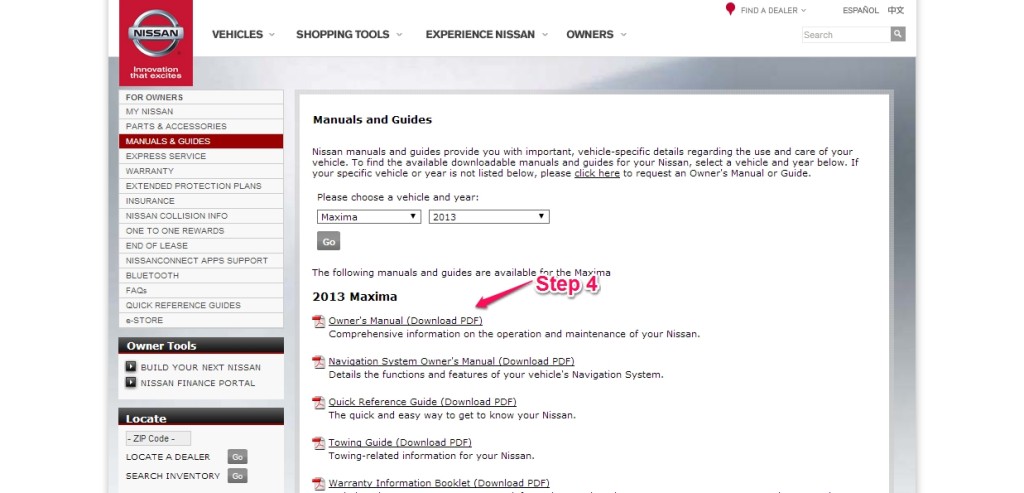Screen dimensions: 1024x493
Task: Click PDF icon beside Warranty Information Booklet
Action: (319, 484)
